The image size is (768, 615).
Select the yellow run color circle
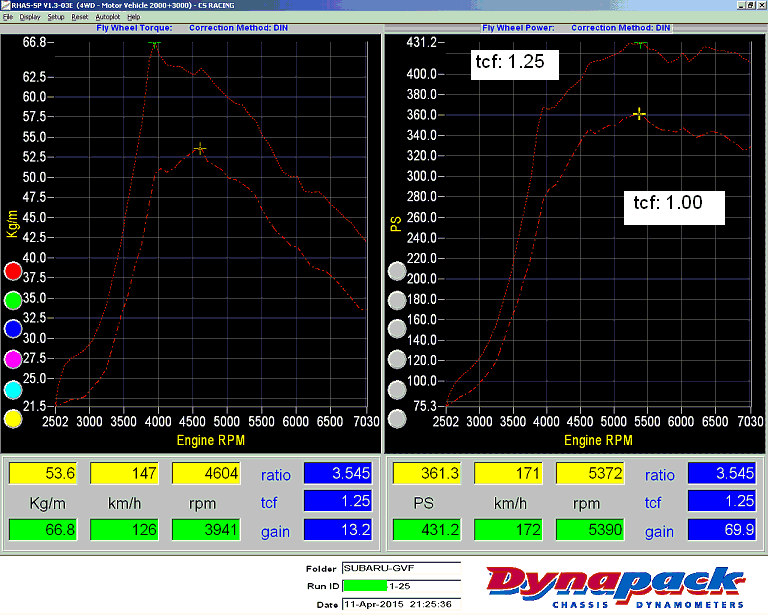[x=13, y=419]
